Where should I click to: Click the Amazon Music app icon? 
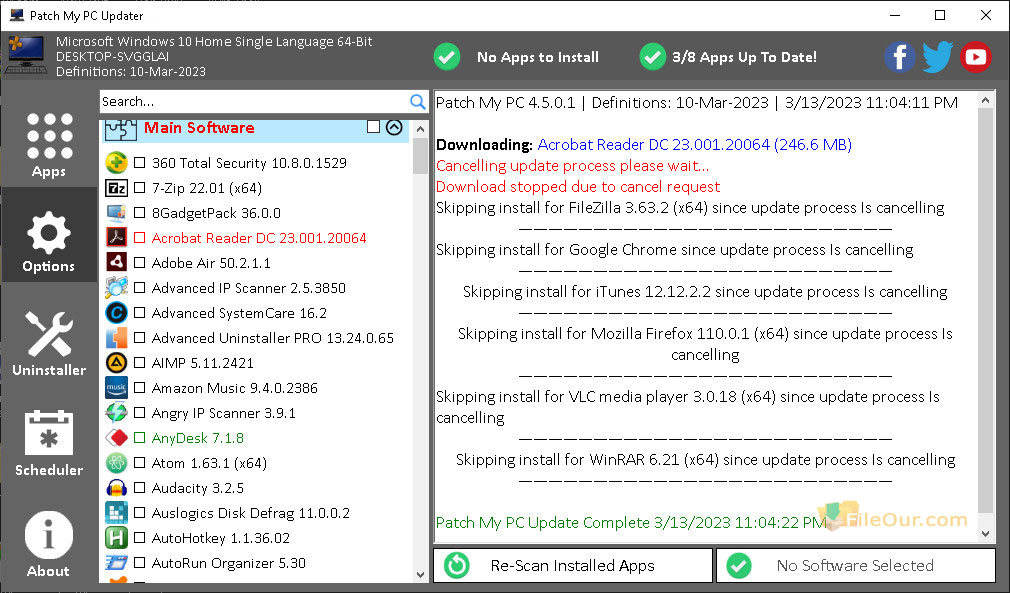coord(116,388)
